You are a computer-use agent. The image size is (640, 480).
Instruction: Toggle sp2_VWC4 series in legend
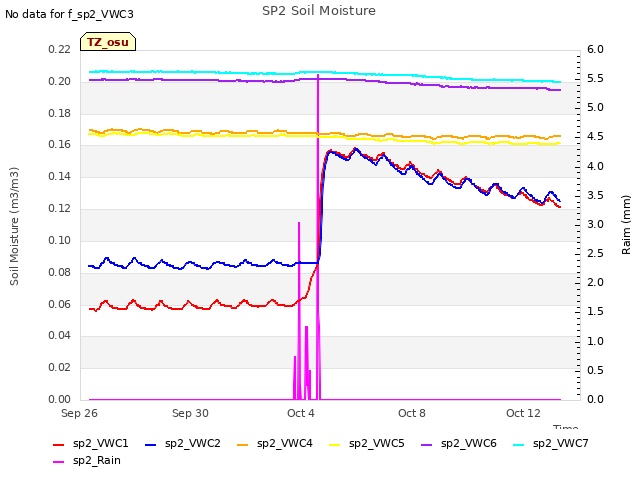click(x=275, y=444)
